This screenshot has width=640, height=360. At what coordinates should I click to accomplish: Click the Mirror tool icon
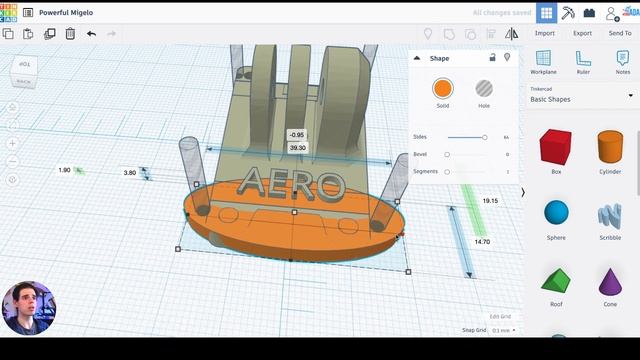pyautogui.click(x=511, y=34)
